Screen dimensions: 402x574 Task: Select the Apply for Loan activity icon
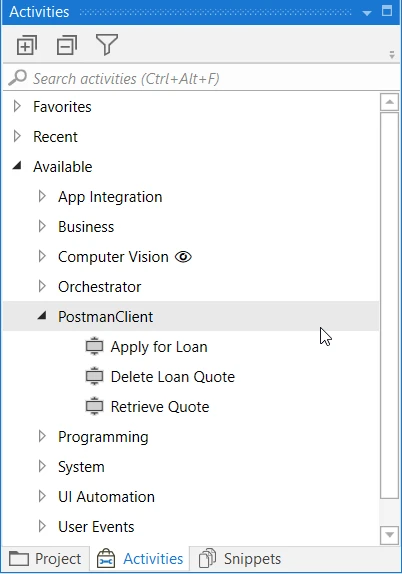coord(94,346)
